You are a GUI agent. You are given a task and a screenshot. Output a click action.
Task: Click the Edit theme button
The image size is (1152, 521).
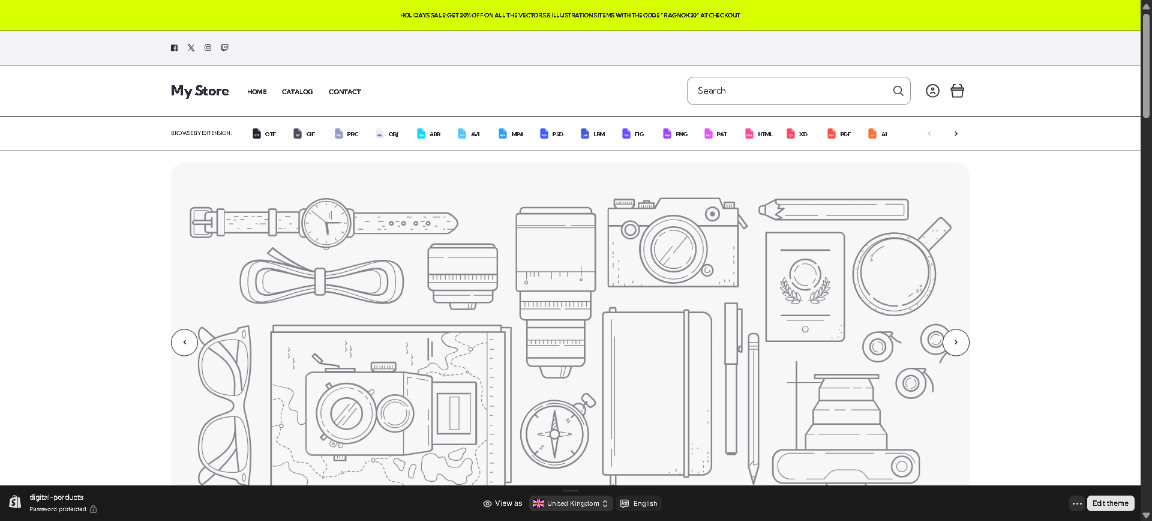[x=1110, y=504]
